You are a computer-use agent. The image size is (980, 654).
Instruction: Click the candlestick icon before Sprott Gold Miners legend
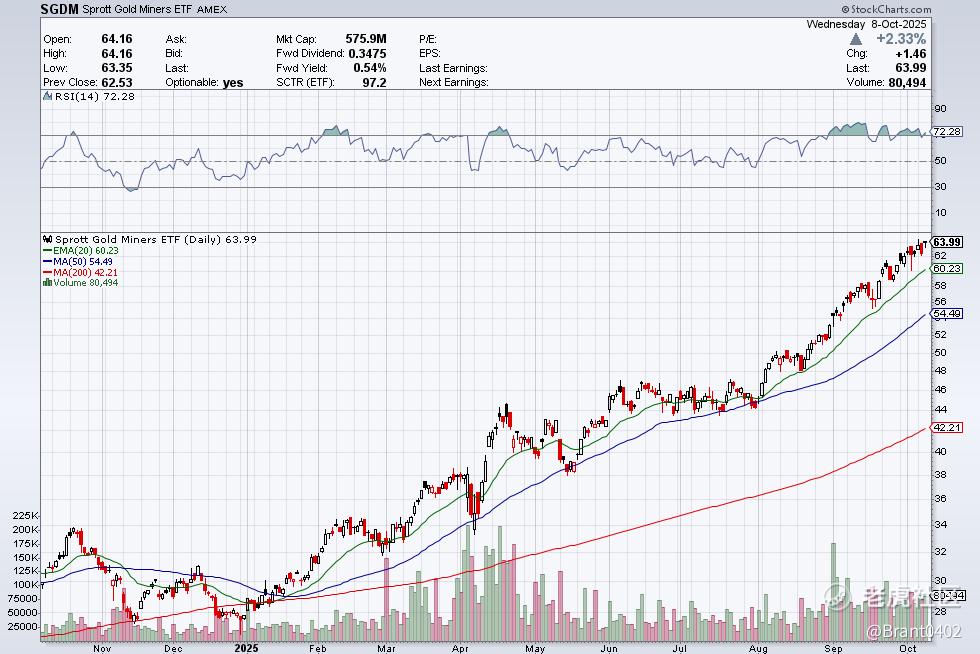click(48, 239)
